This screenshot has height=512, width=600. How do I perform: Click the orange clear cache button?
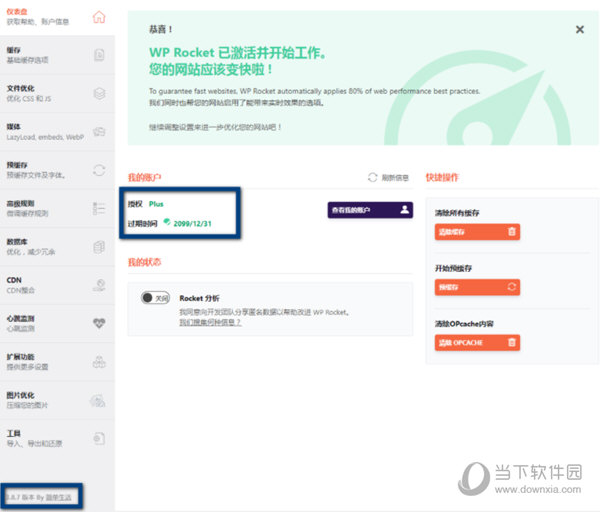(x=477, y=232)
